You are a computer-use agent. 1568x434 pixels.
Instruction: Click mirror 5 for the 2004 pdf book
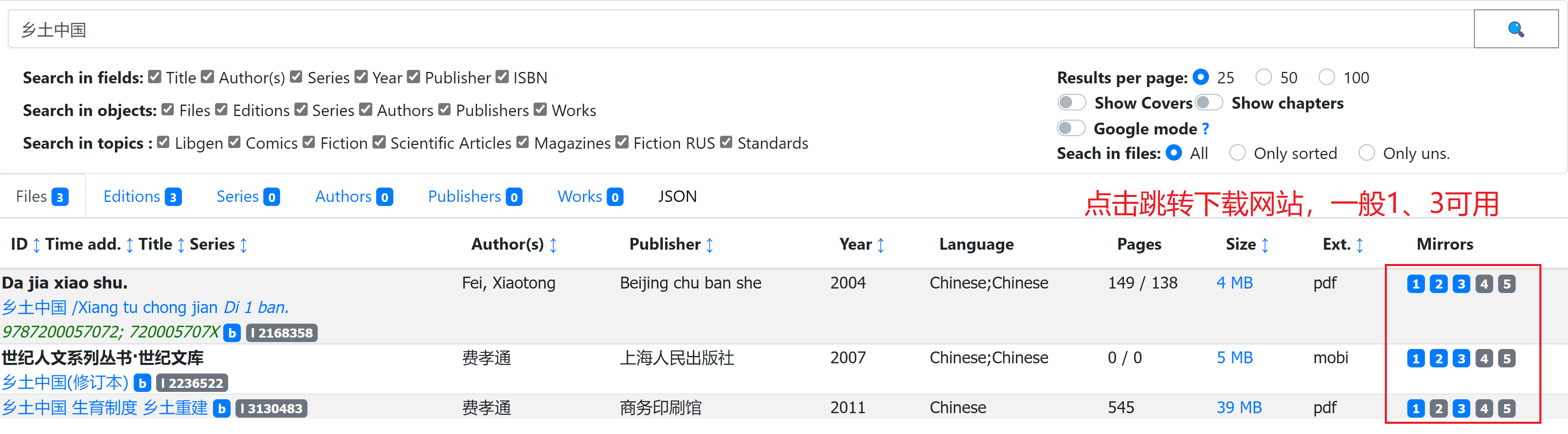(x=1507, y=284)
